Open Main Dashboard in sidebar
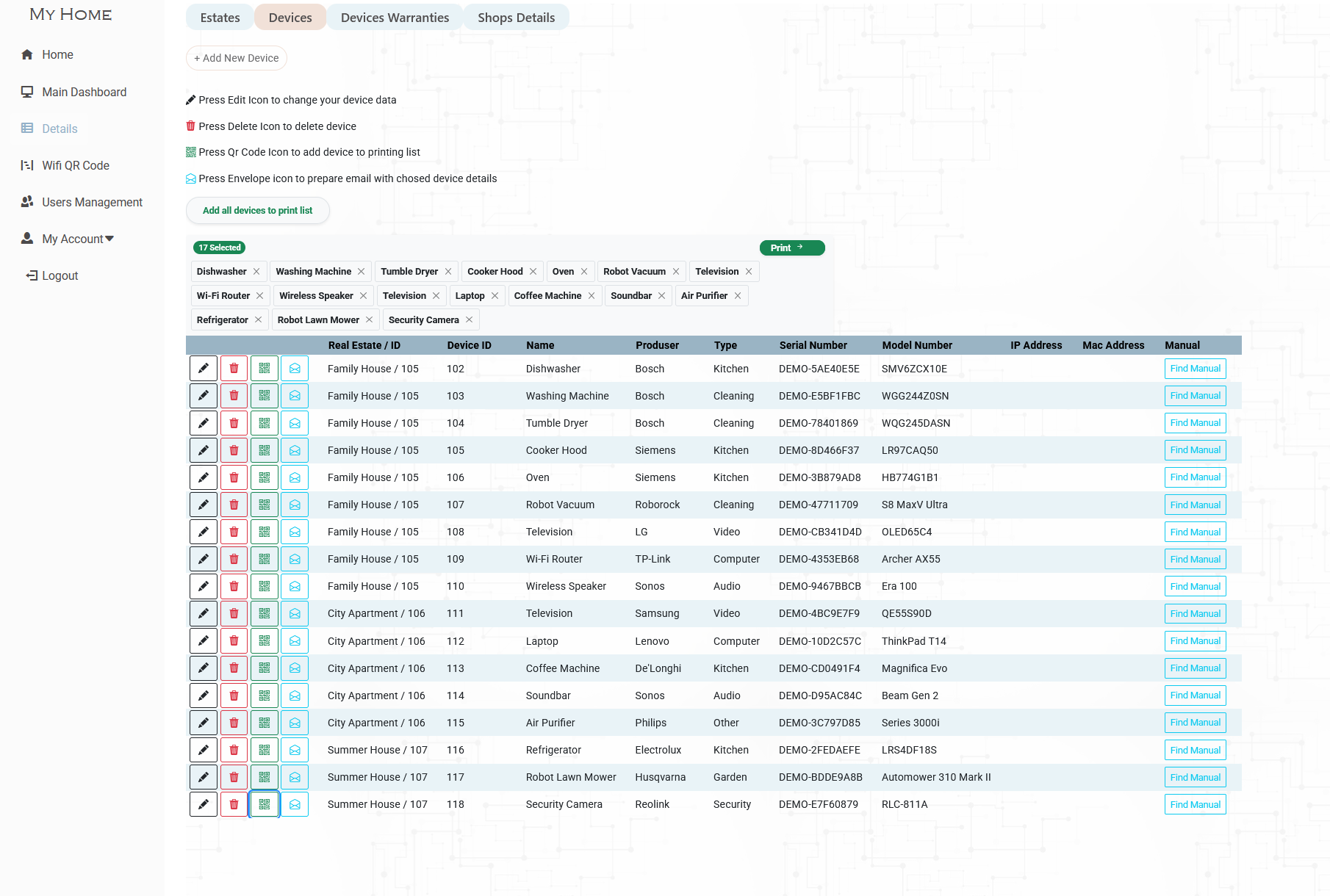This screenshot has height=896, width=1330. pos(73,92)
